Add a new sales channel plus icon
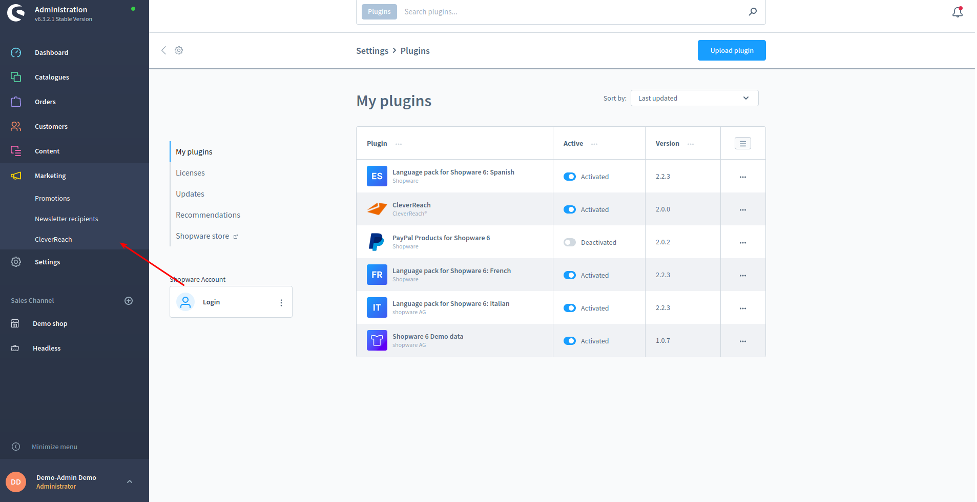Viewport: 977px width, 502px height. tap(129, 301)
